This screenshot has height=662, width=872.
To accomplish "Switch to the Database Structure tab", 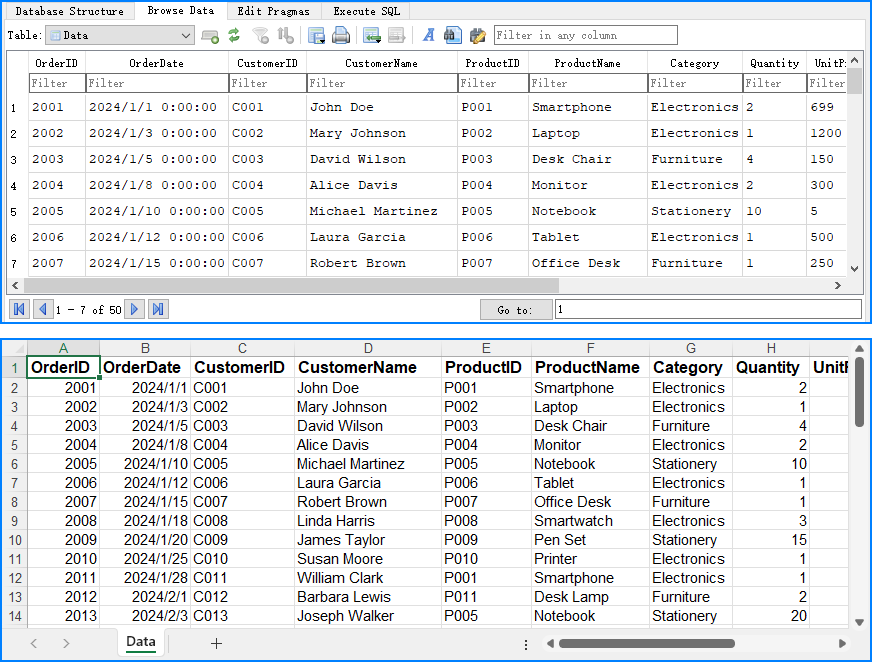I will pyautogui.click(x=69, y=11).
